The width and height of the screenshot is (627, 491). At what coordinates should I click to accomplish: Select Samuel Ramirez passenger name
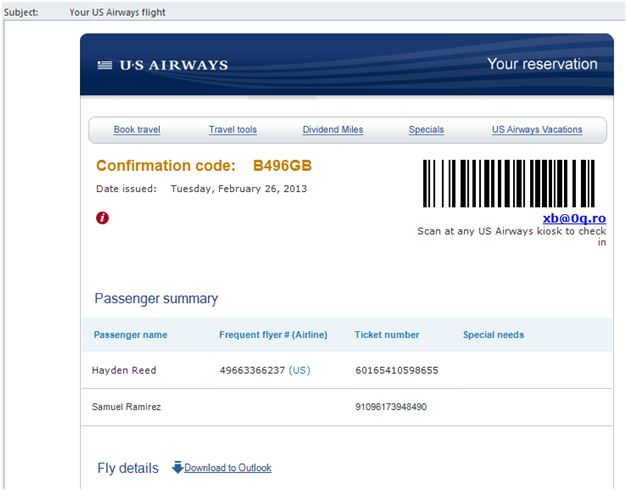(x=126, y=407)
